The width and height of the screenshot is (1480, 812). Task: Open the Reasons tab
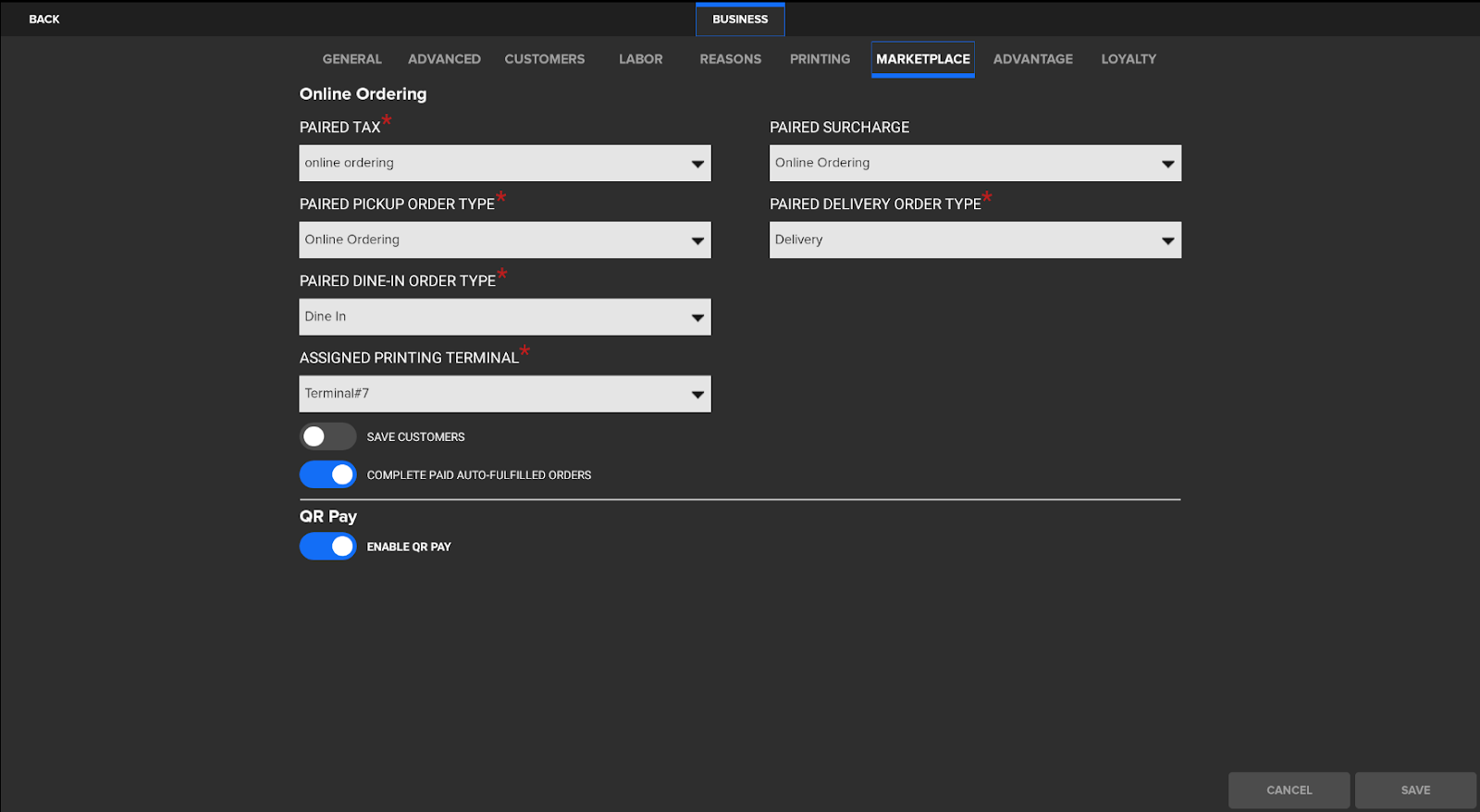click(730, 59)
